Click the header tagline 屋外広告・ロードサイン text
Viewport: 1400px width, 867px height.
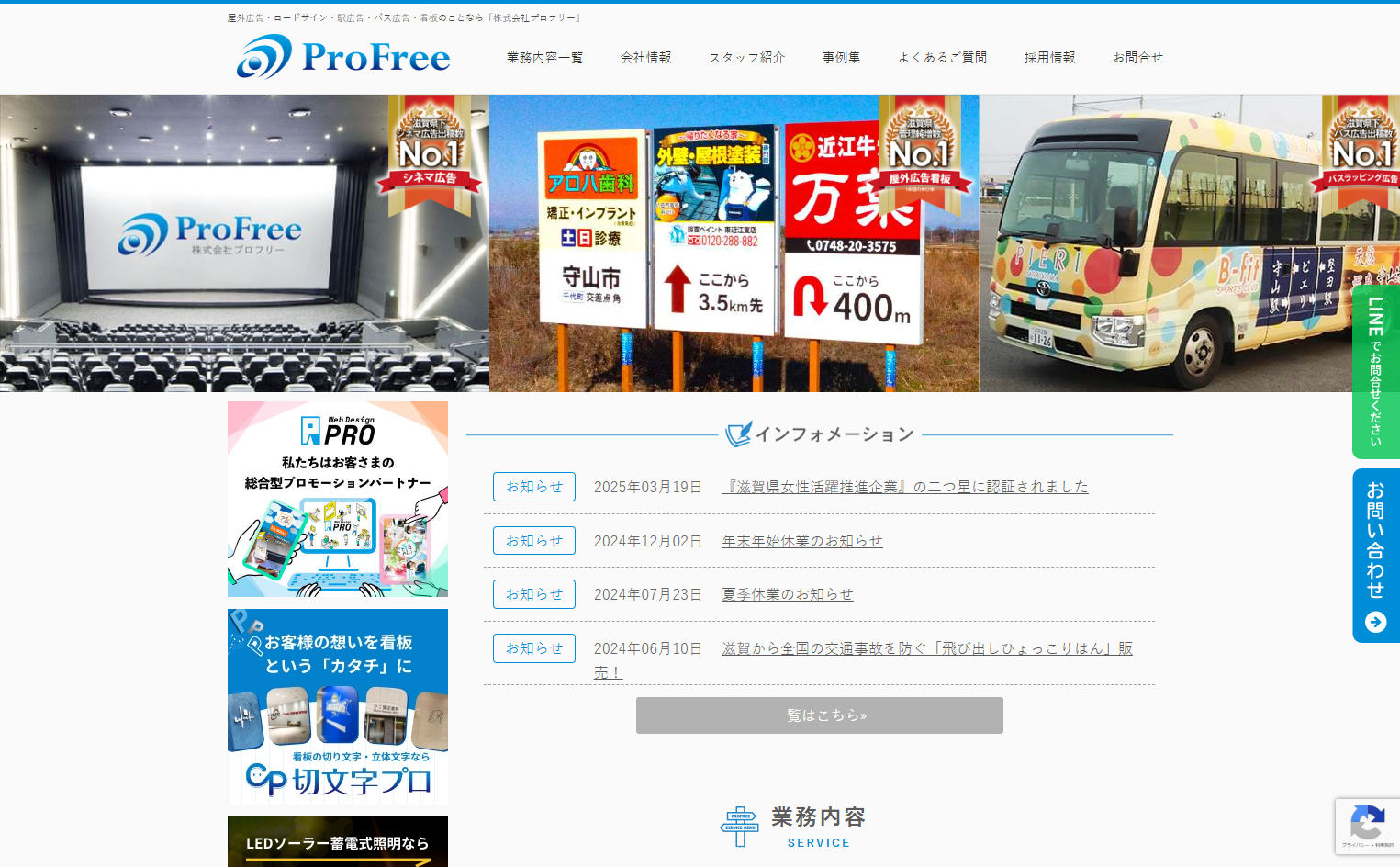tap(404, 17)
